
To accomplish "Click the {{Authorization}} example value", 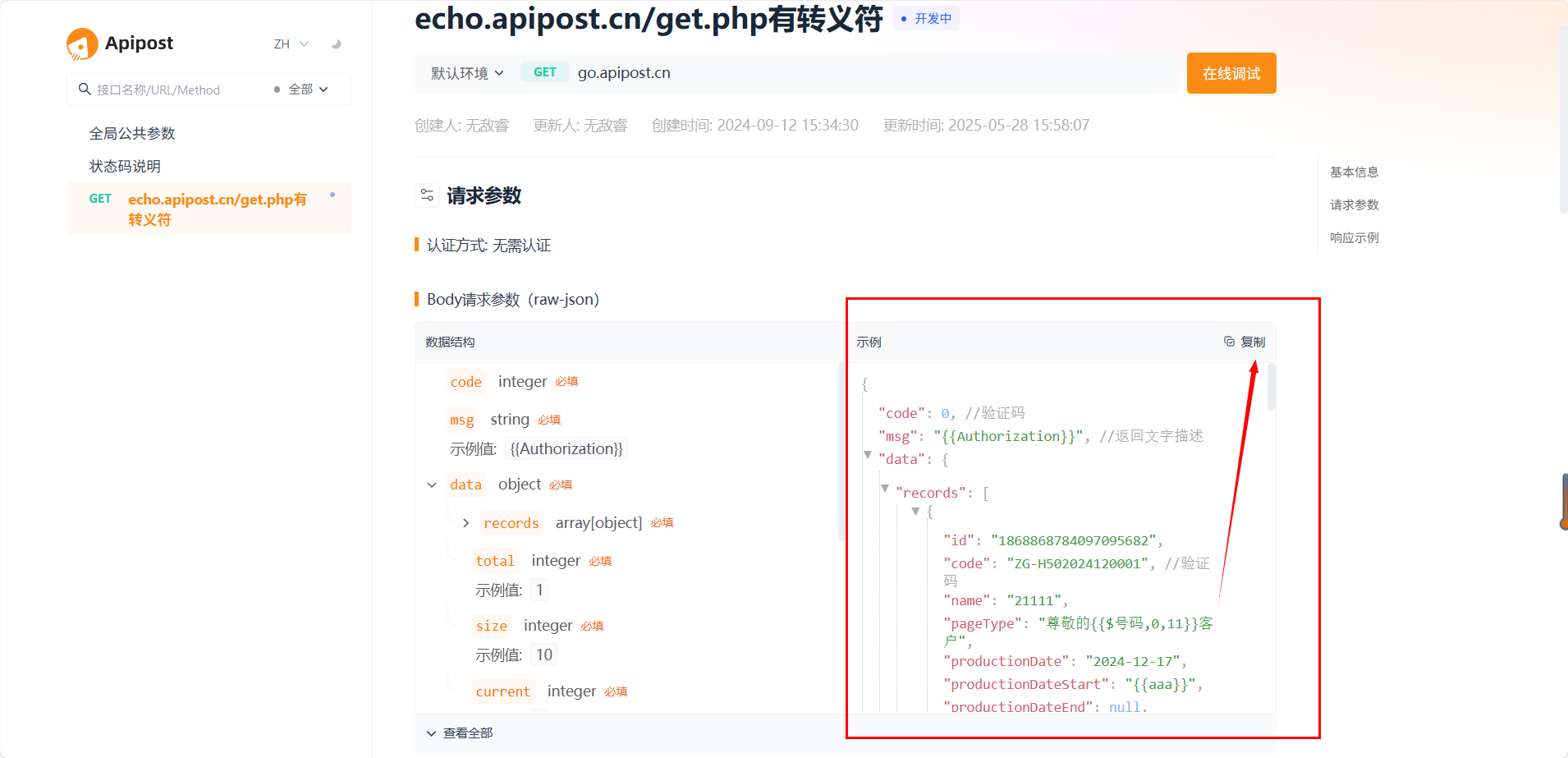I will click(x=566, y=449).
